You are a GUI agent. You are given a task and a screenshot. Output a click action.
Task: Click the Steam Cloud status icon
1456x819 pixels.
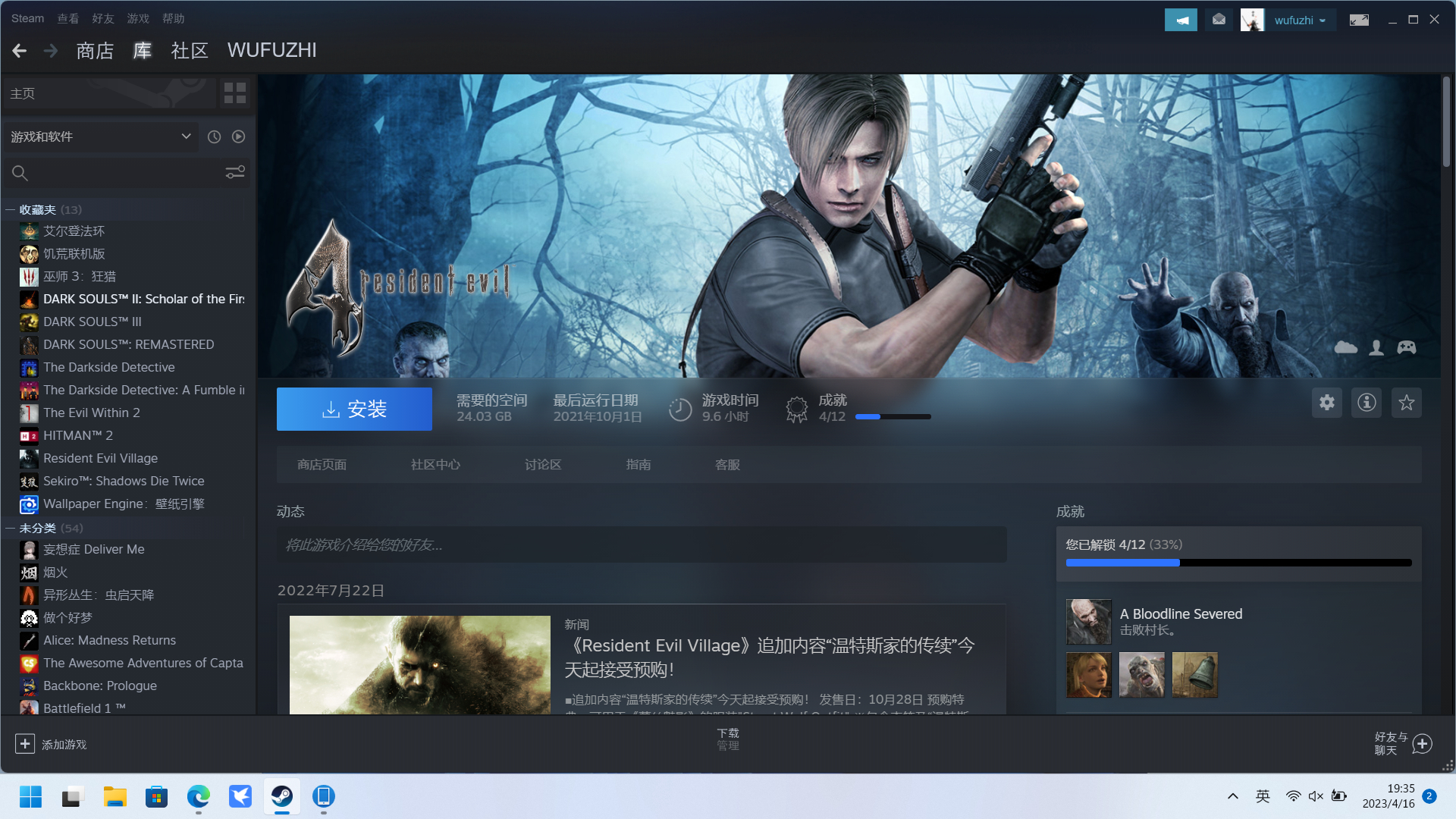(x=1346, y=347)
